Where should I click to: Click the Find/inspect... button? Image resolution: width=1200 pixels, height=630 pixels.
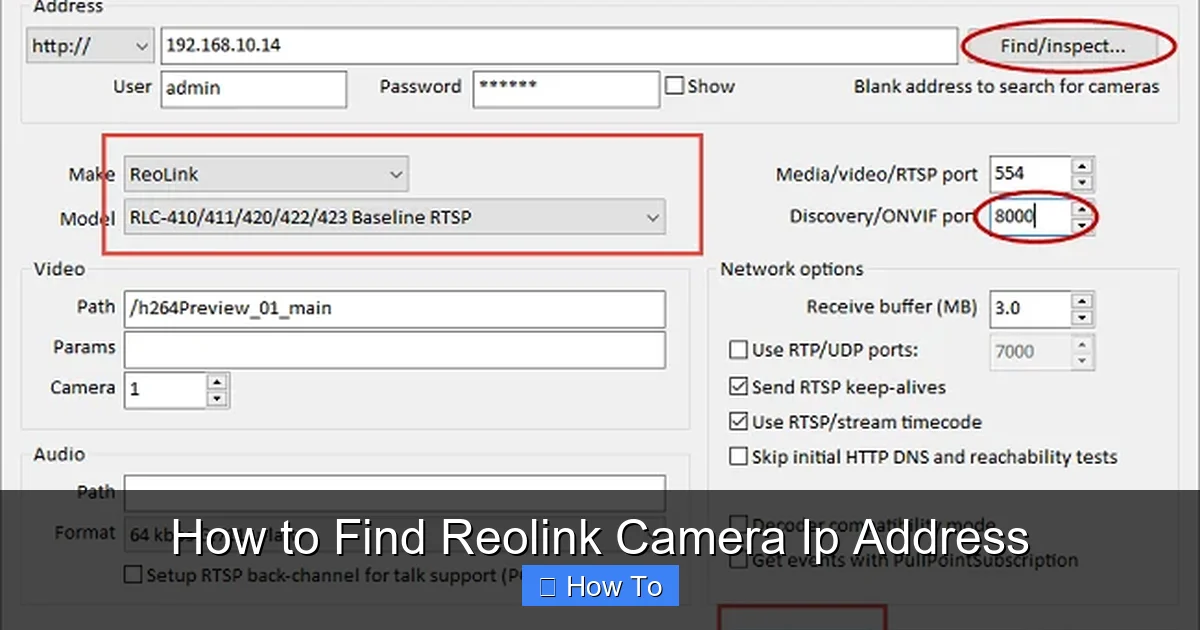(1063, 46)
